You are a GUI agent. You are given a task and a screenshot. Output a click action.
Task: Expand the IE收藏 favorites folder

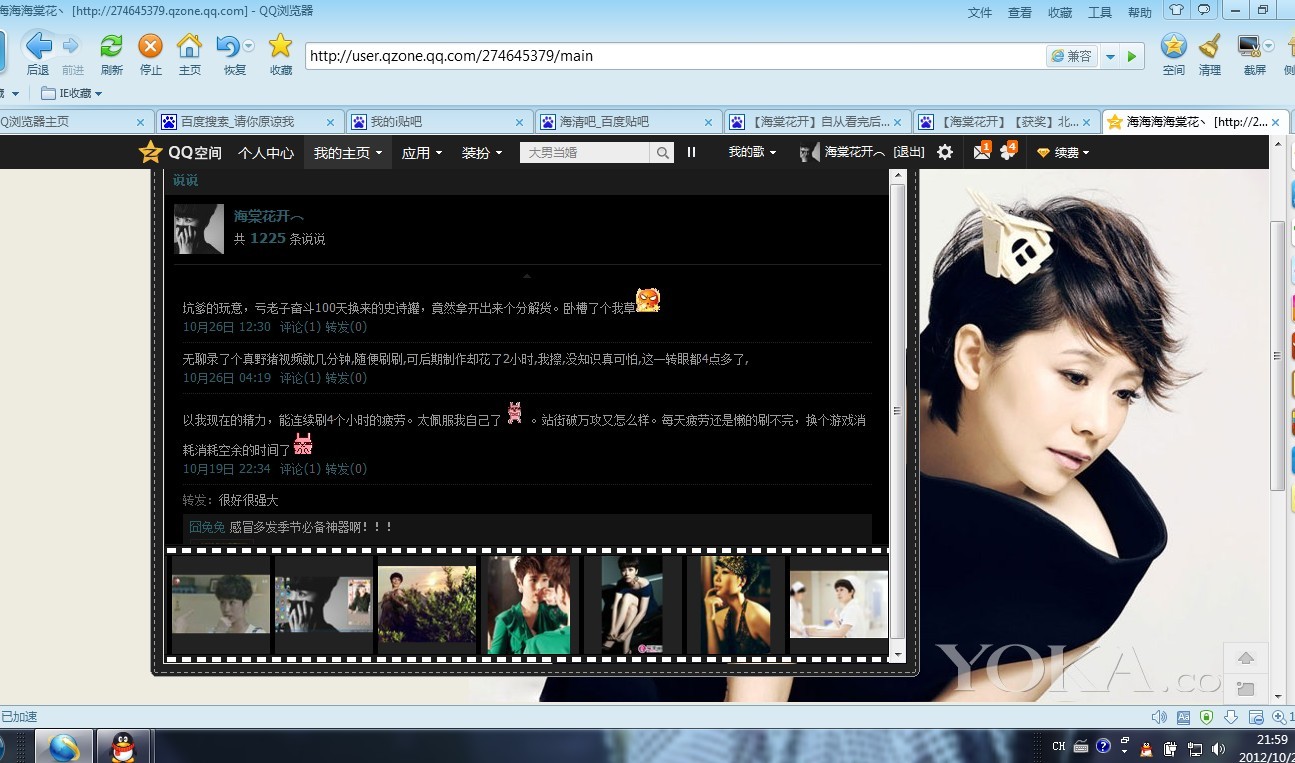click(x=71, y=93)
